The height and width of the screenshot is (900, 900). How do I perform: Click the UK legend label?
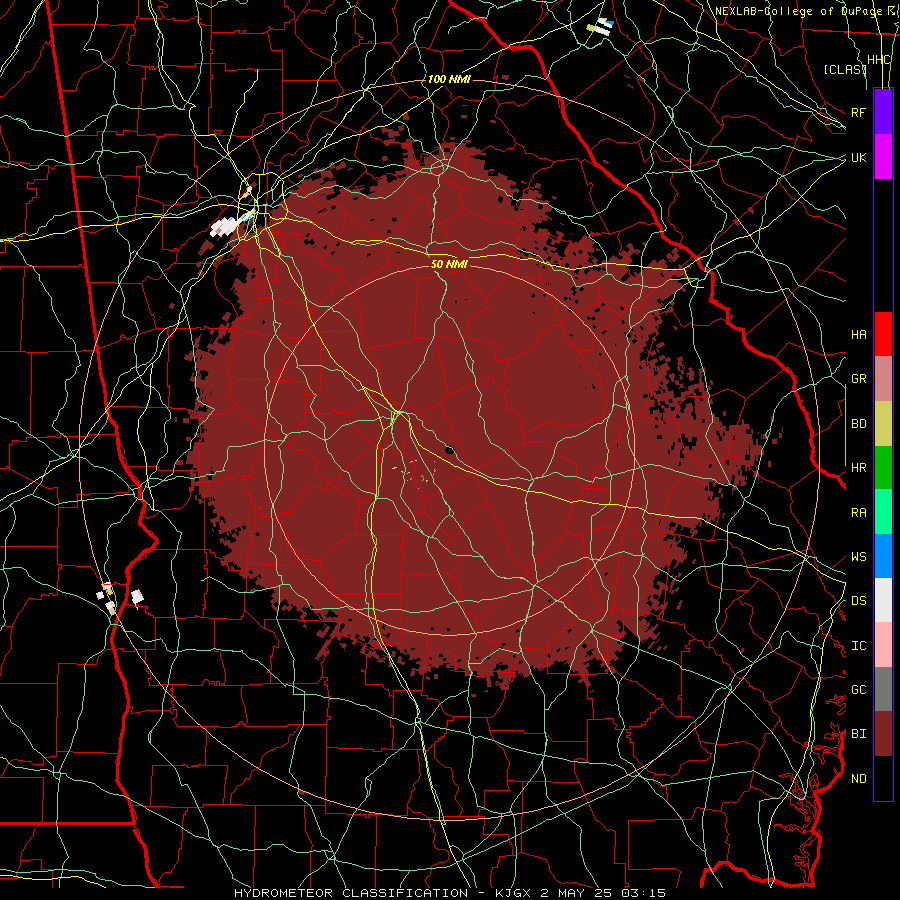coord(859,157)
